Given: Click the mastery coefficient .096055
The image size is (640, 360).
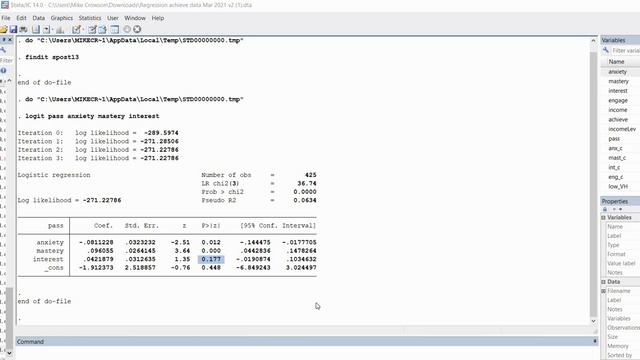Looking at the screenshot, I should pyautogui.click(x=100, y=251).
